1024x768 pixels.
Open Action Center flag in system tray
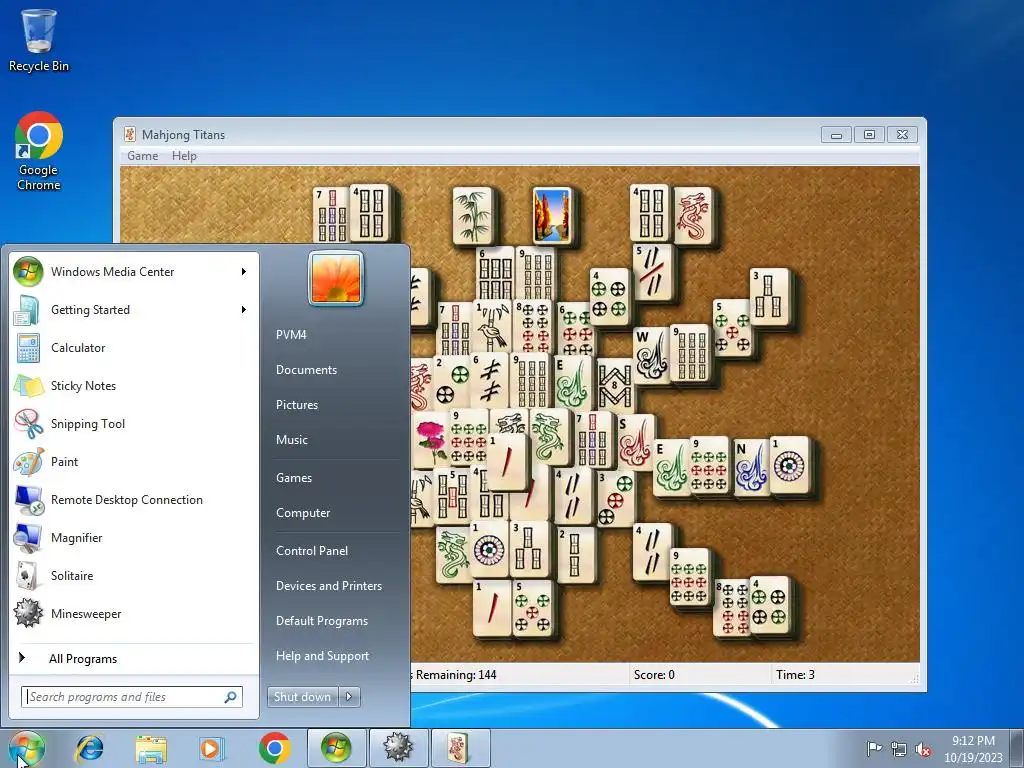pos(874,748)
